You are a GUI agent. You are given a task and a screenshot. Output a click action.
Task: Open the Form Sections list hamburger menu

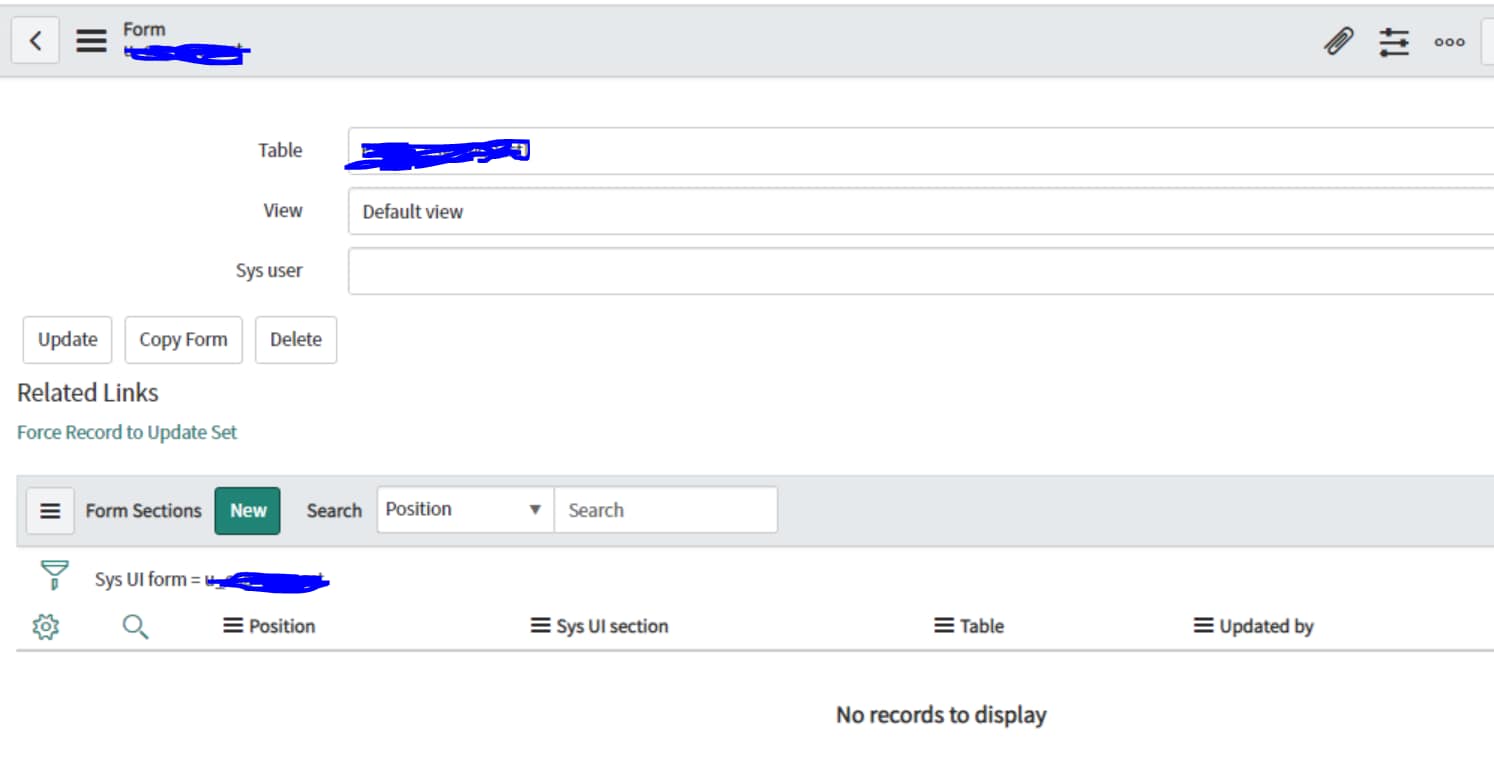pos(50,511)
